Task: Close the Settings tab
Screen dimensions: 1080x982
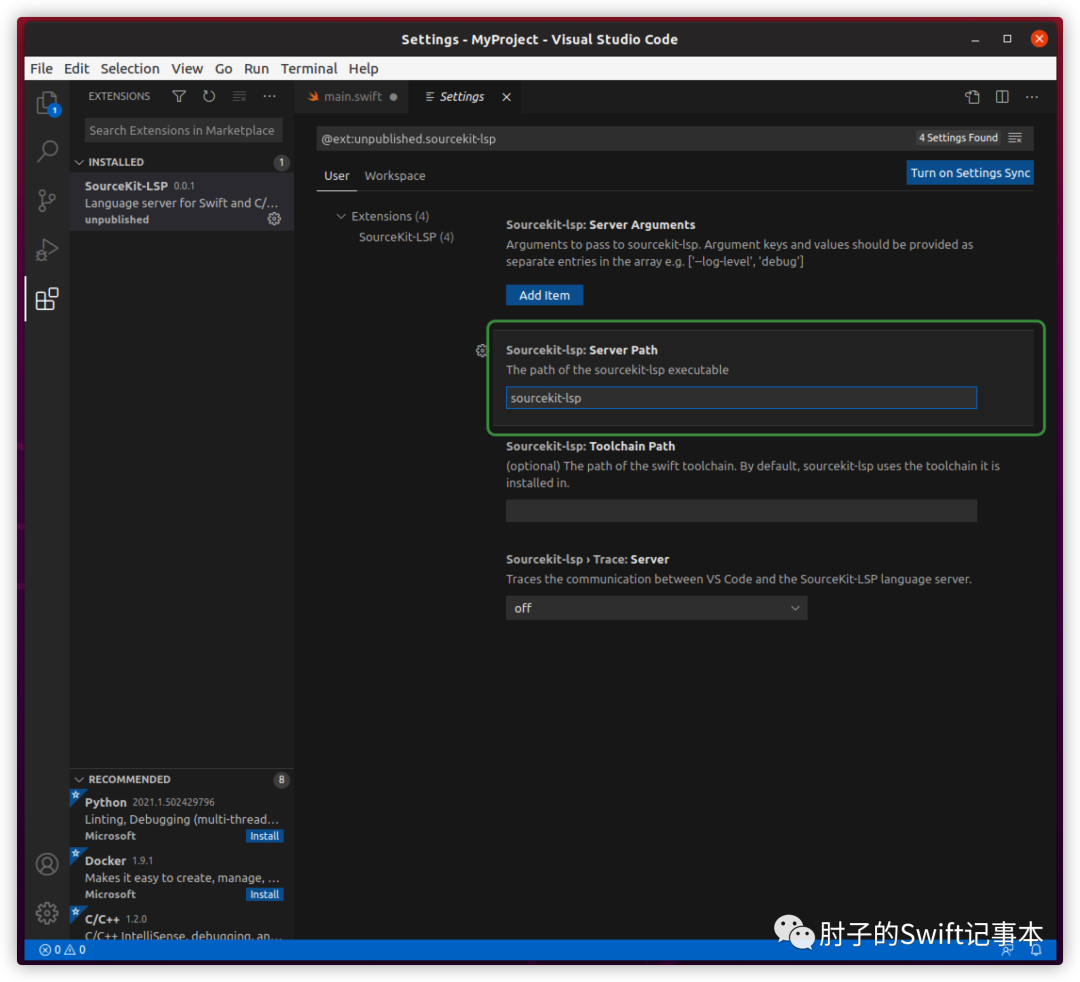Action: (506, 97)
